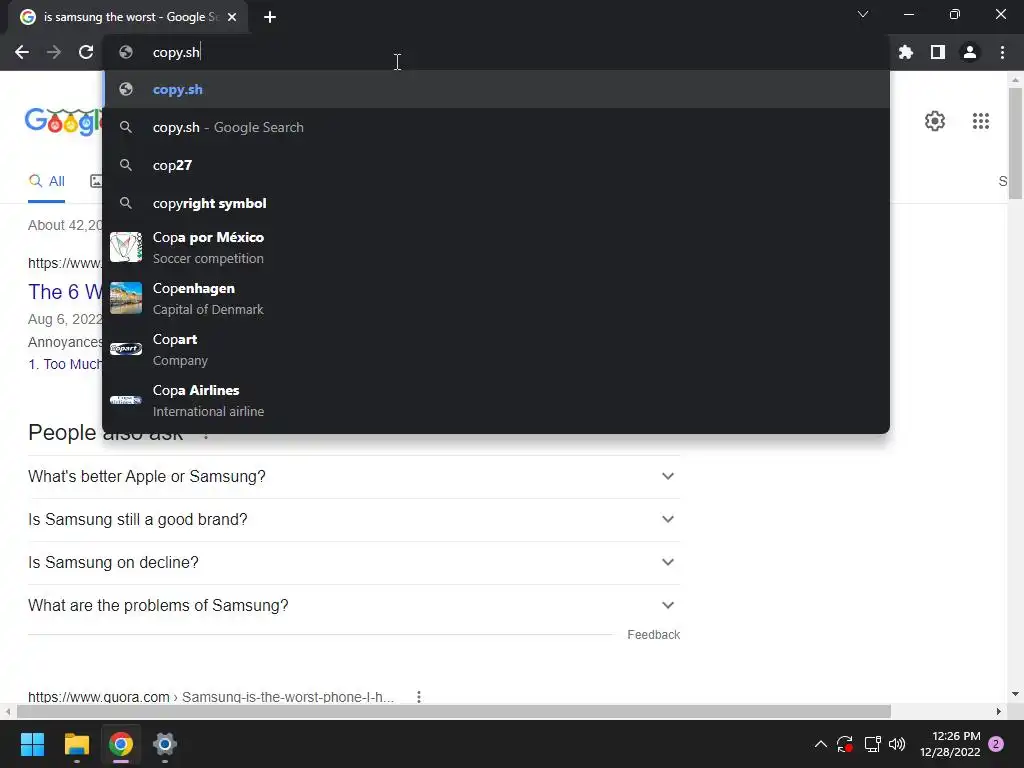Open the network tray icon
This screenshot has height=768, width=1024.
(x=872, y=744)
